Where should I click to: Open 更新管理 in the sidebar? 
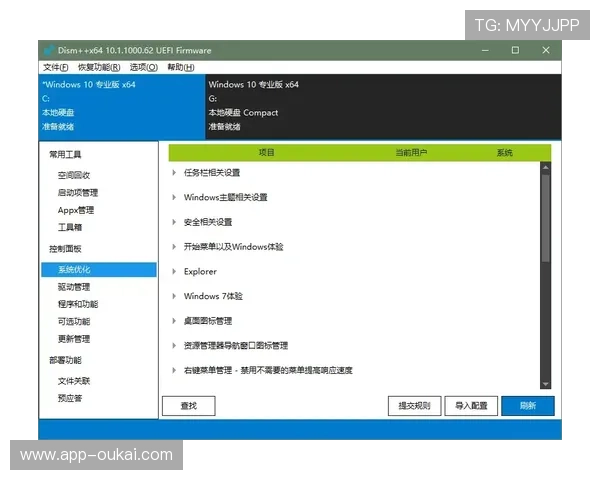(x=74, y=339)
